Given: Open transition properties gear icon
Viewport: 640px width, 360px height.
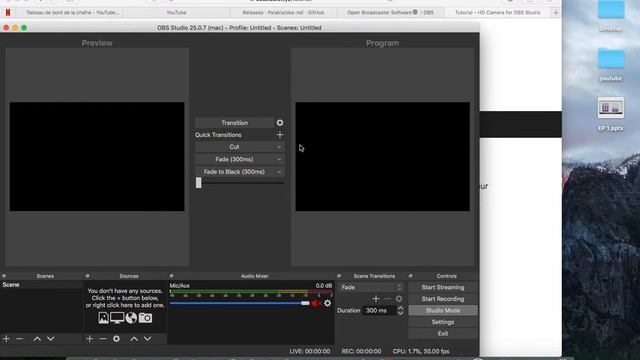Looking at the screenshot, I should coord(280,122).
